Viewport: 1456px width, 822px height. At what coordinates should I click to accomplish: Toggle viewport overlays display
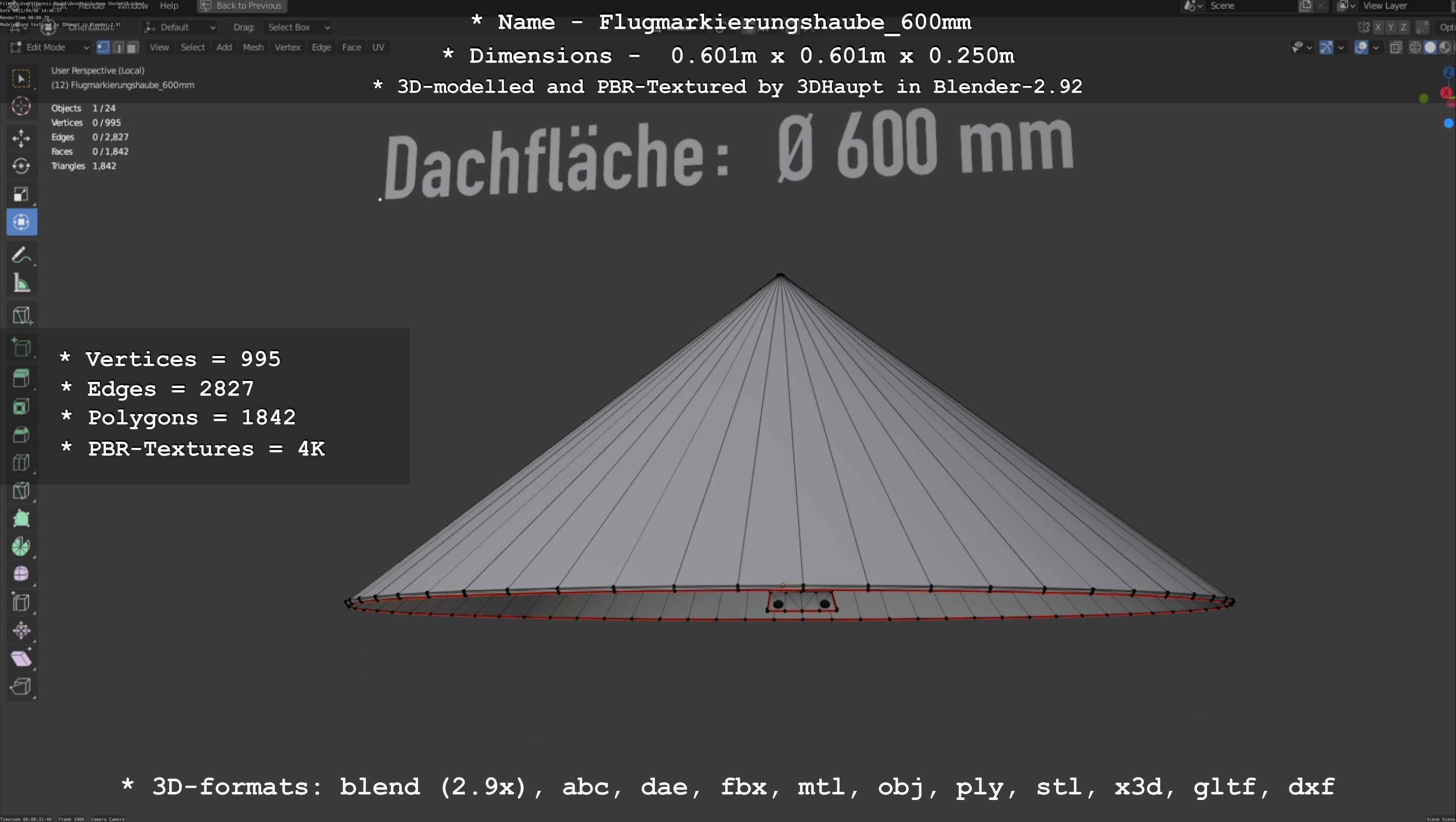(x=1361, y=47)
